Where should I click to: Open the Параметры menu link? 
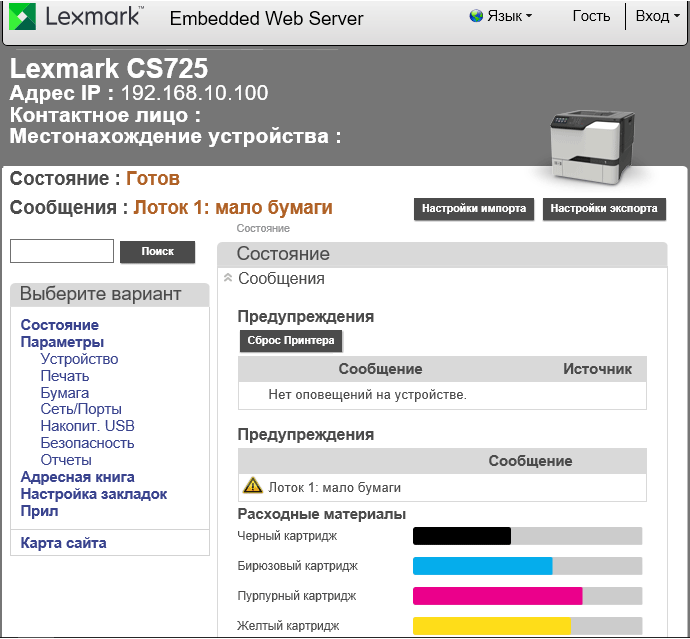point(62,342)
